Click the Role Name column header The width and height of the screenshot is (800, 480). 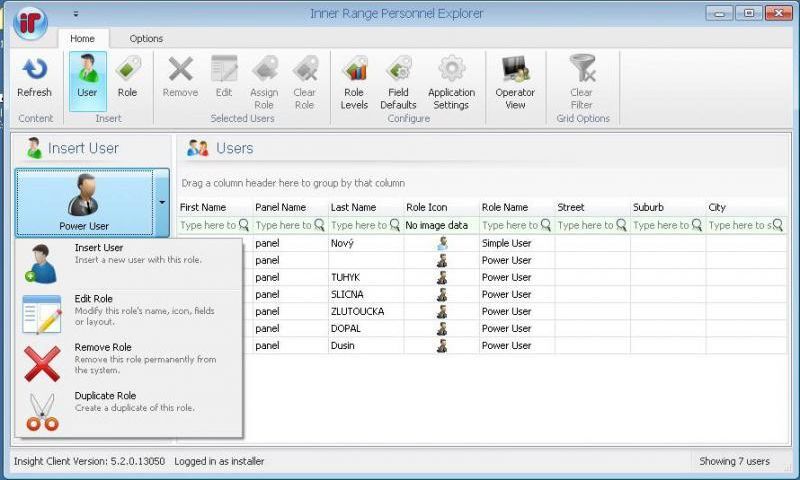click(x=505, y=208)
